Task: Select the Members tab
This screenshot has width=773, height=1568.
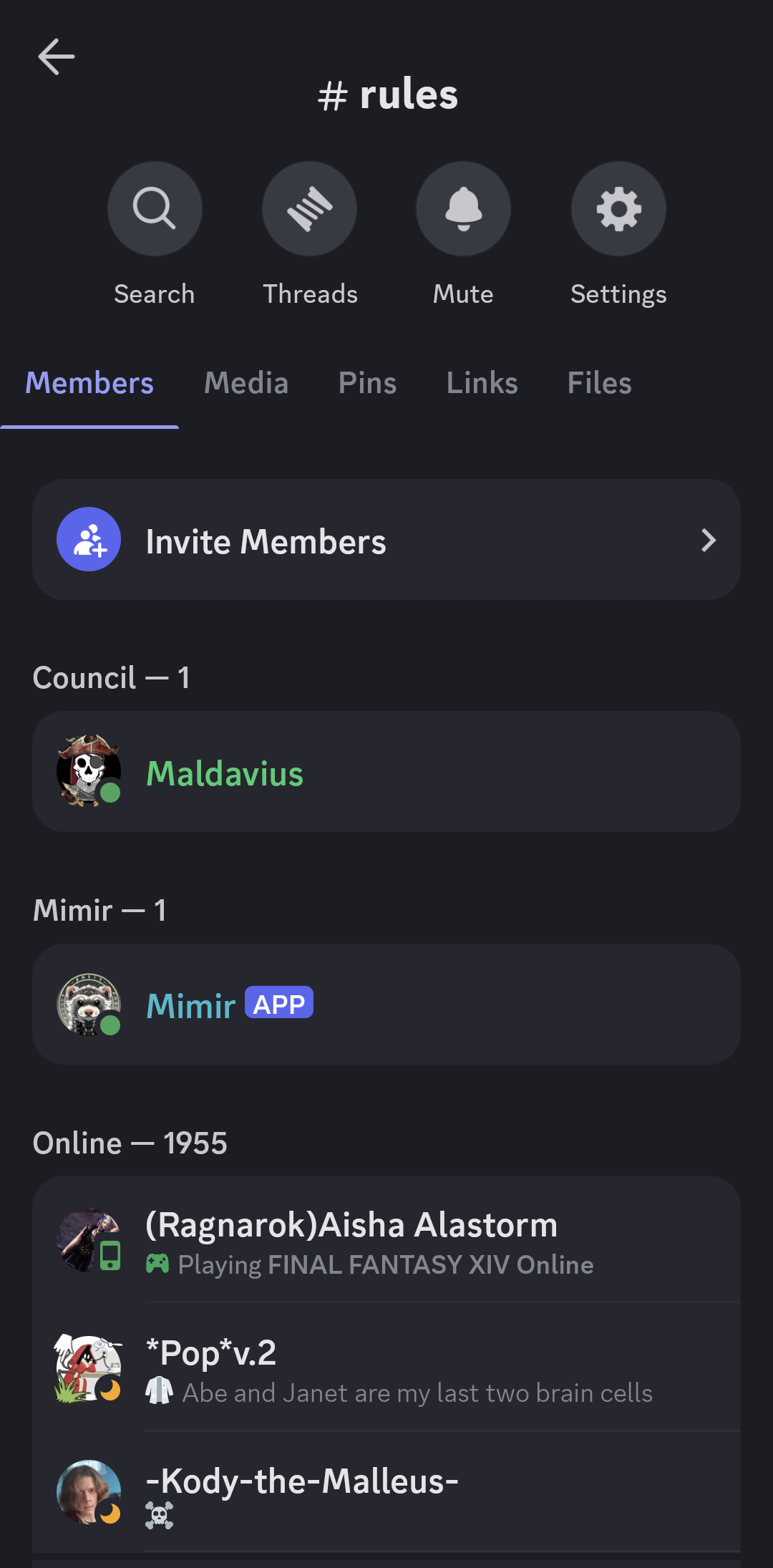Action: 89,383
